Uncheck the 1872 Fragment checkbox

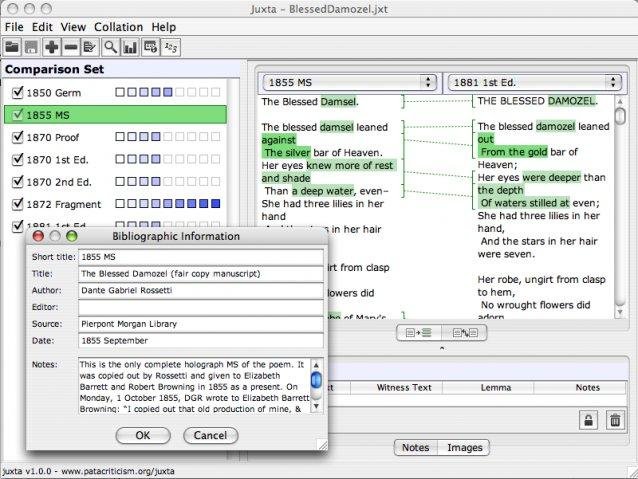point(17,204)
